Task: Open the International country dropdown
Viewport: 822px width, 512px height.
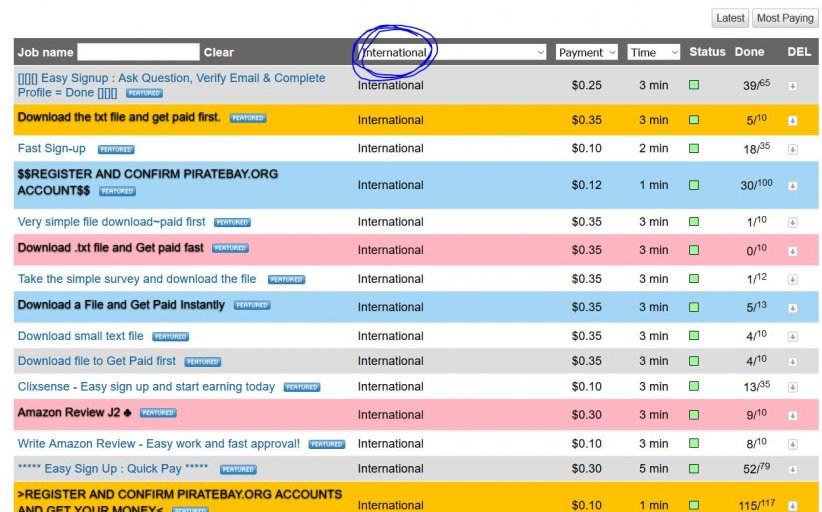Action: click(452, 52)
